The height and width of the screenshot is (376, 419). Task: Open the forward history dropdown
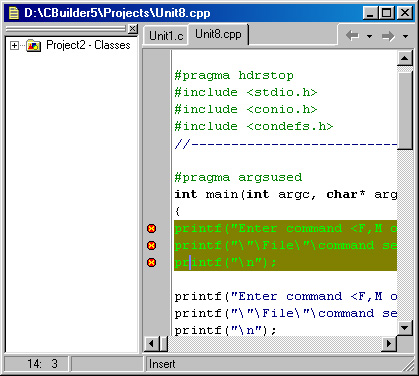pyautogui.click(x=405, y=36)
